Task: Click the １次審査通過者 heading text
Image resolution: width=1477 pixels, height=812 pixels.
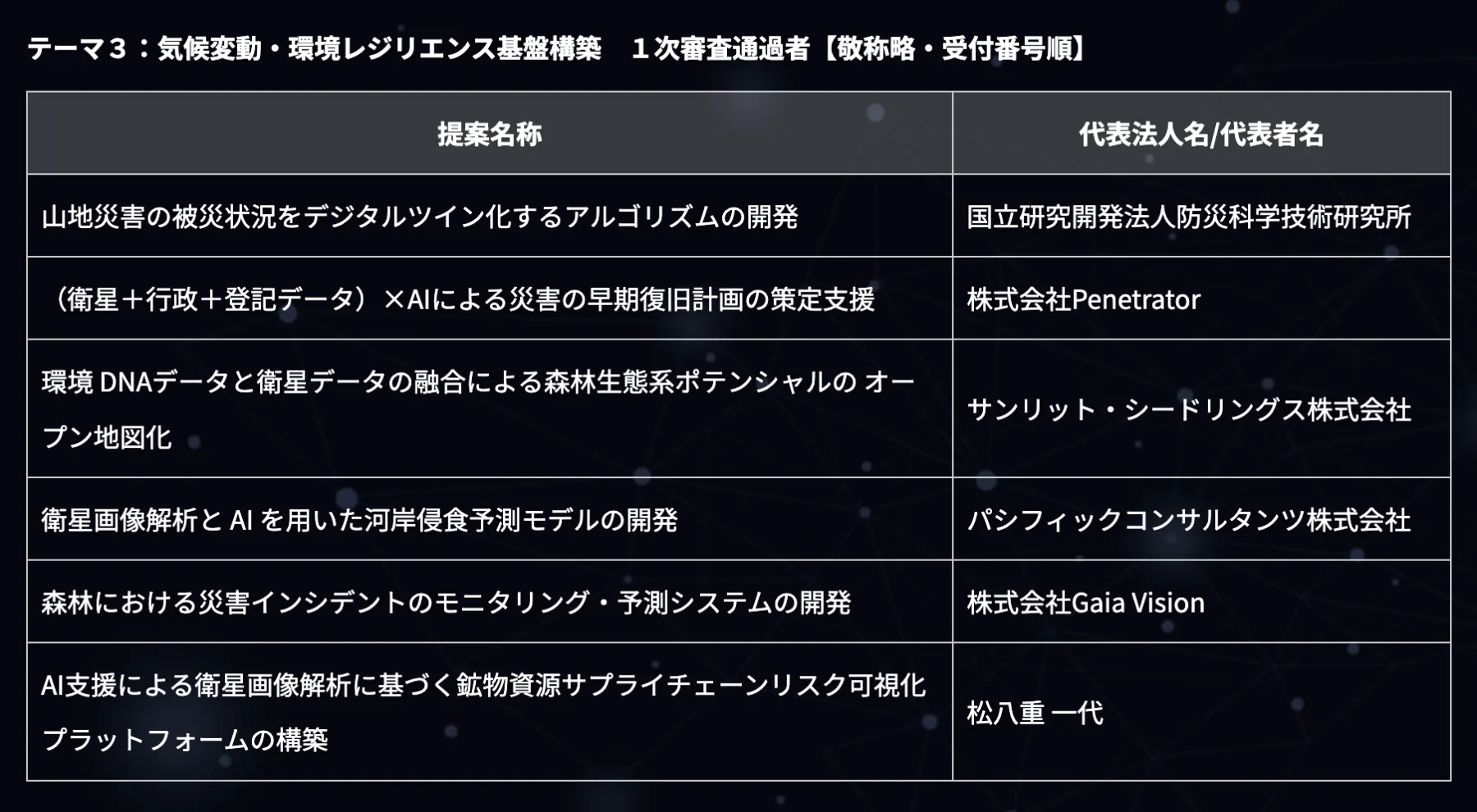Action: [x=721, y=49]
